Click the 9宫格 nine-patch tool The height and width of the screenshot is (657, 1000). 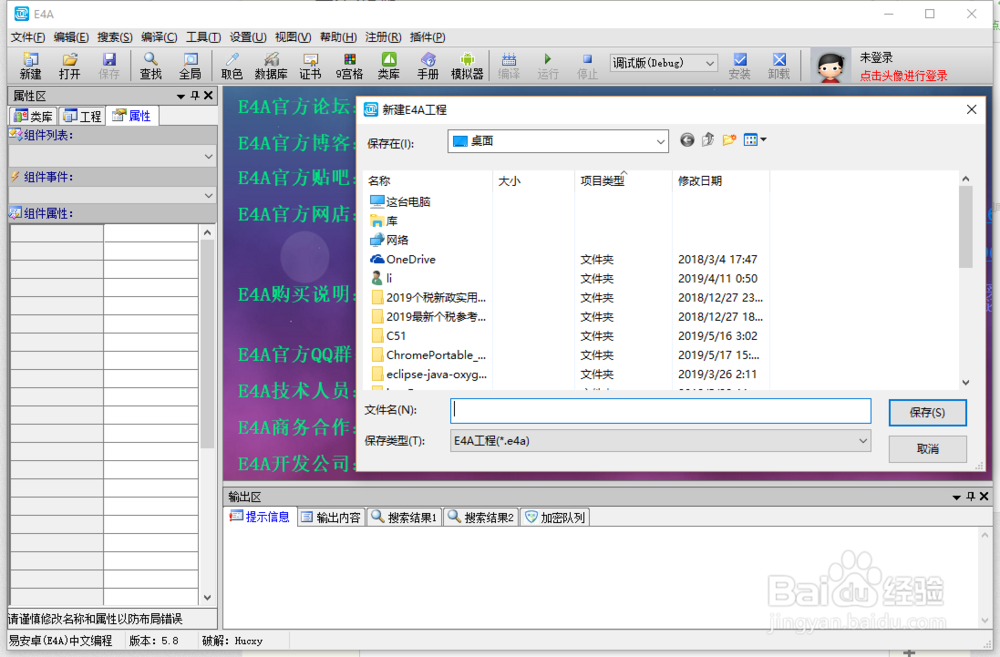point(348,65)
